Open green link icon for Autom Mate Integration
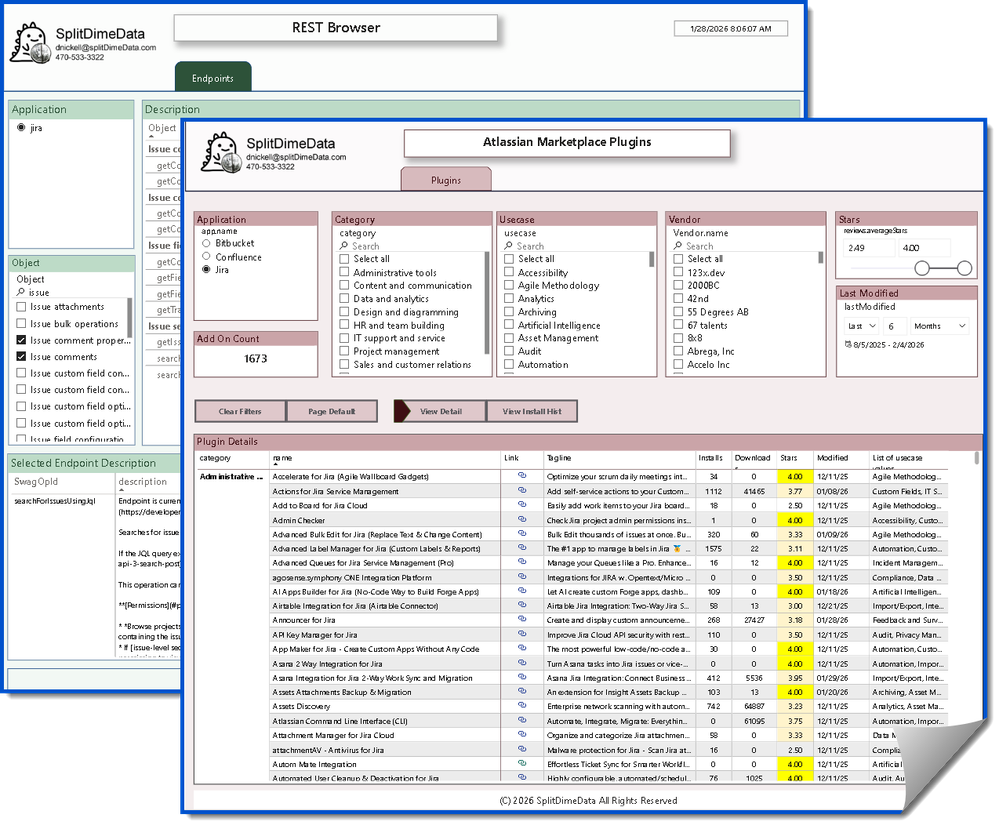Viewport: 999px width, 826px height. [522, 764]
